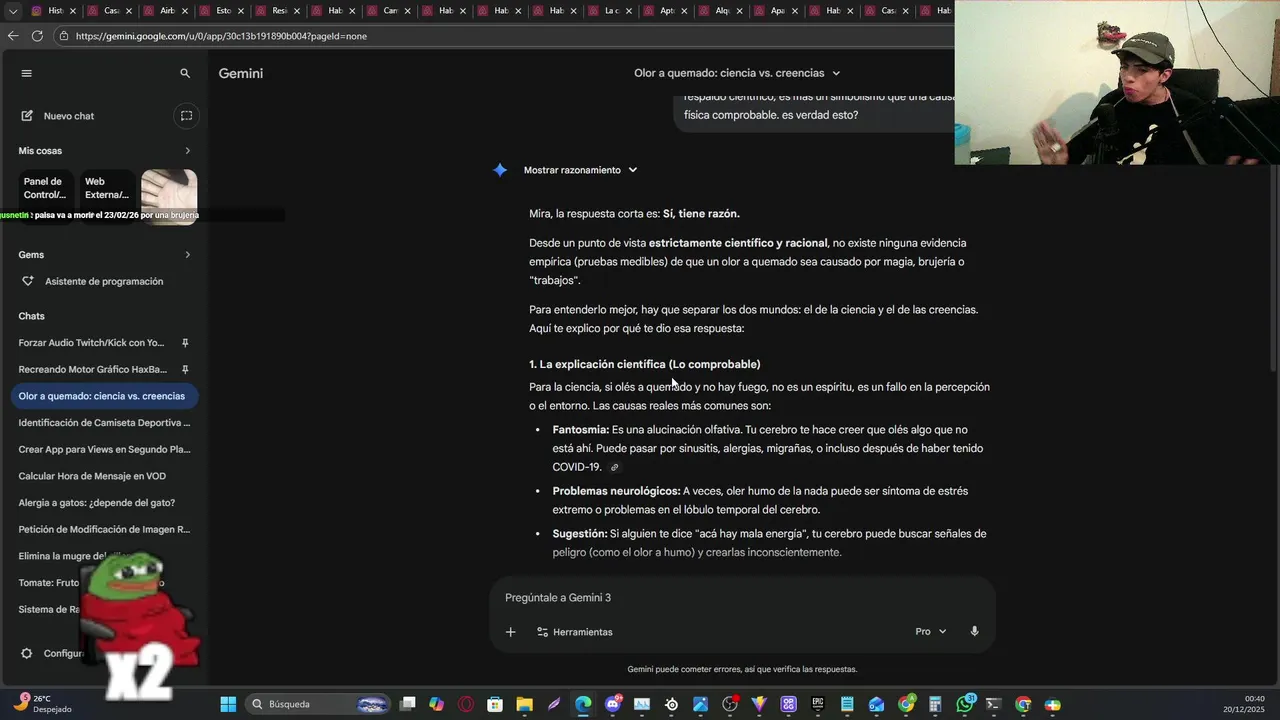
Task: Unpin the Recreando Motor Gráfico HaxBall chat pin
Action: [x=185, y=369]
